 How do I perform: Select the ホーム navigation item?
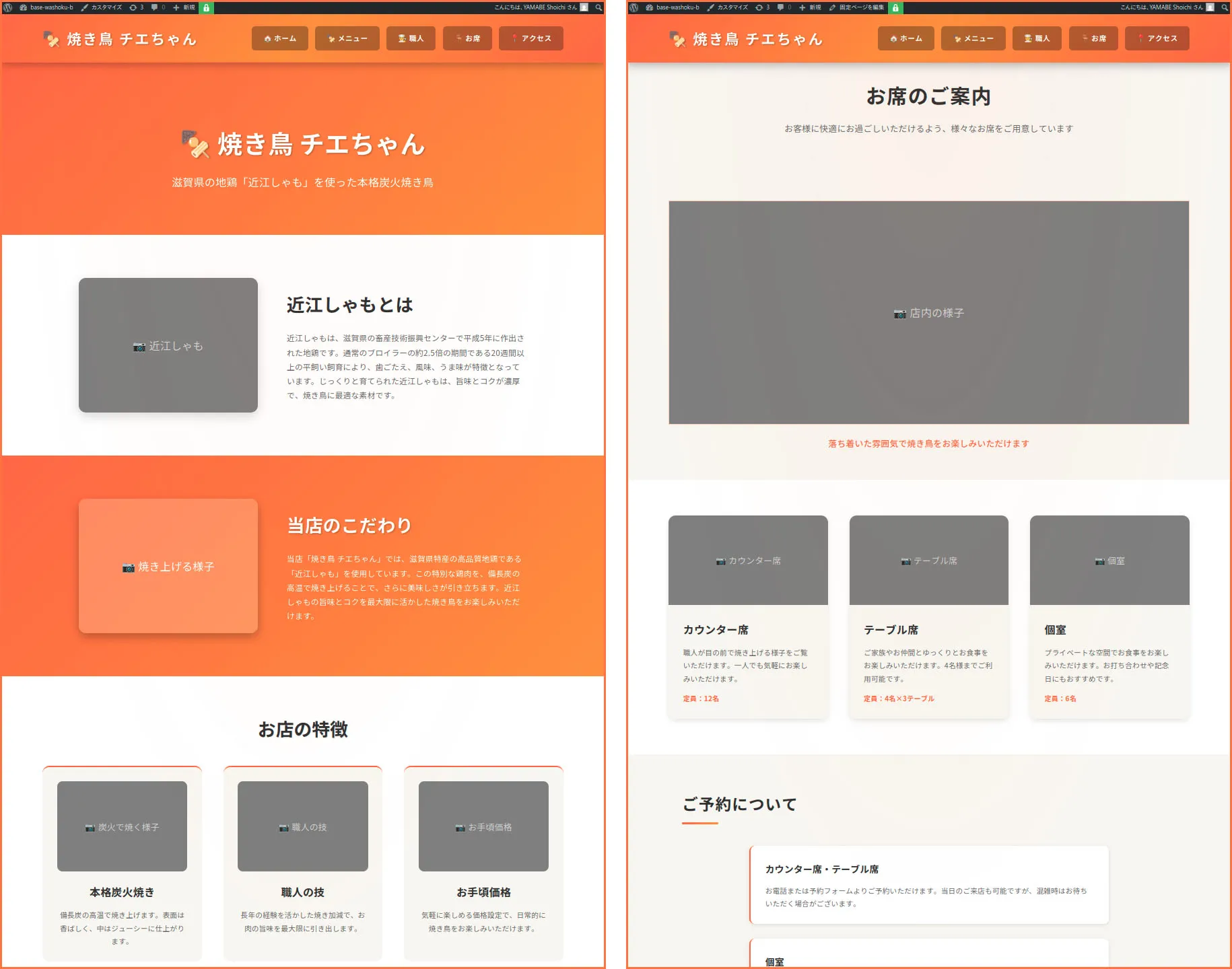[x=279, y=38]
